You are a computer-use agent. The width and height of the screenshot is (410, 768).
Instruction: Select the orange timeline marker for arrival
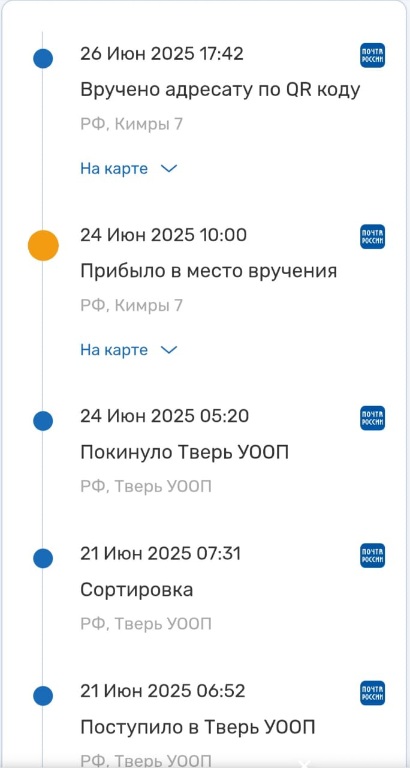click(43, 245)
